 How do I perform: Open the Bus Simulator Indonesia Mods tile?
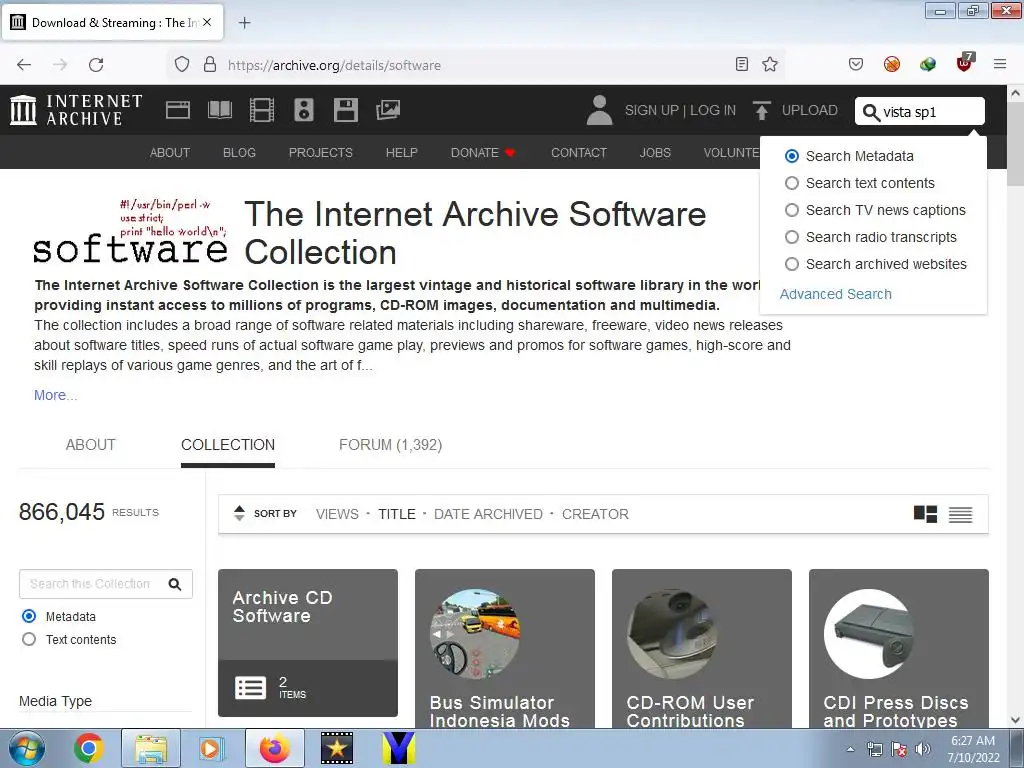coord(505,649)
